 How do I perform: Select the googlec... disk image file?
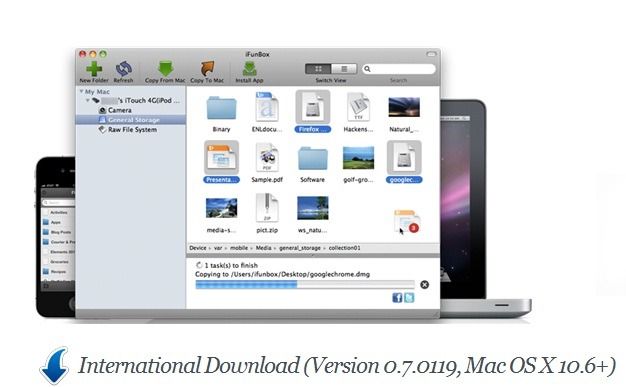(x=404, y=157)
